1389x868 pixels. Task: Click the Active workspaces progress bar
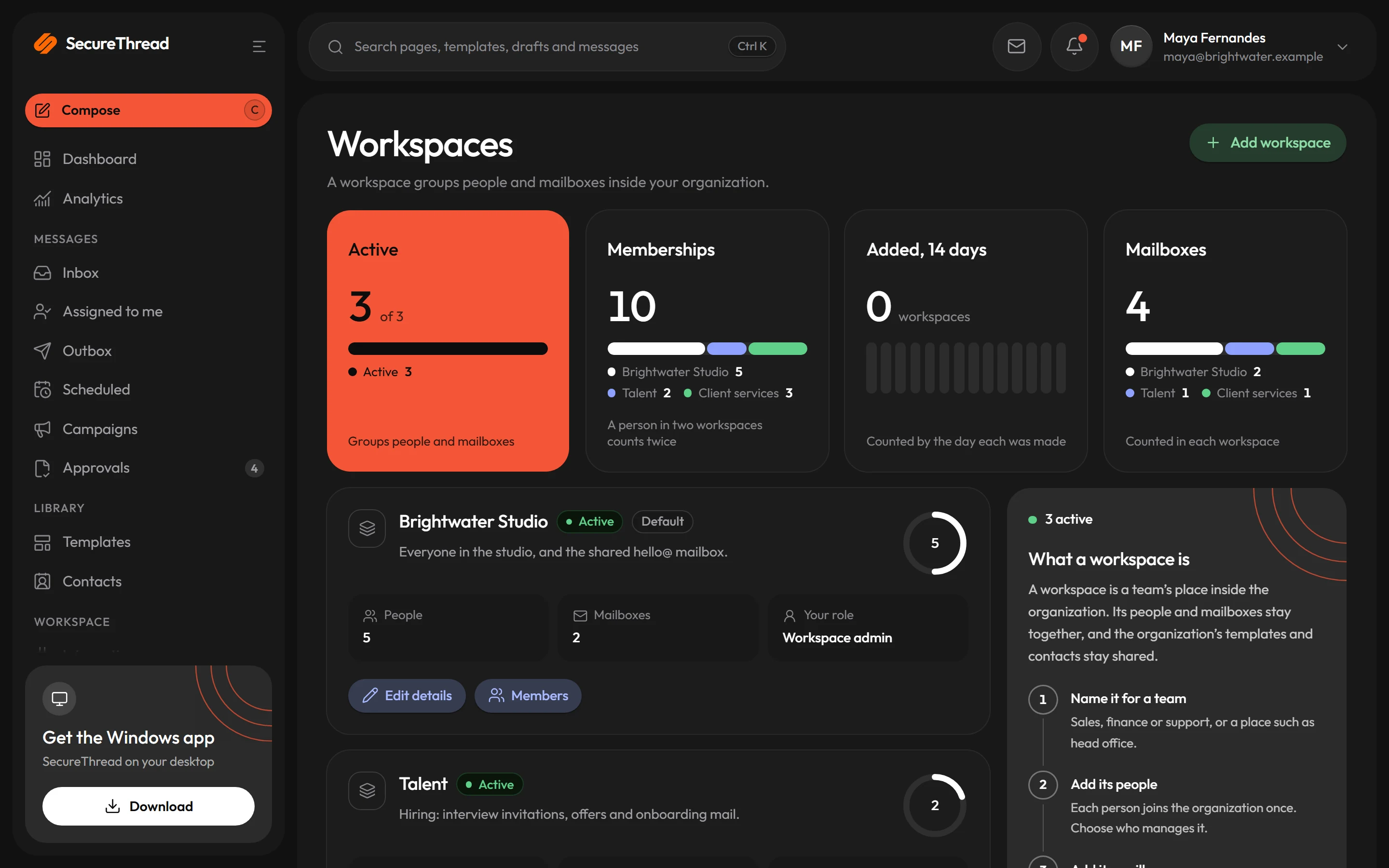(x=448, y=349)
